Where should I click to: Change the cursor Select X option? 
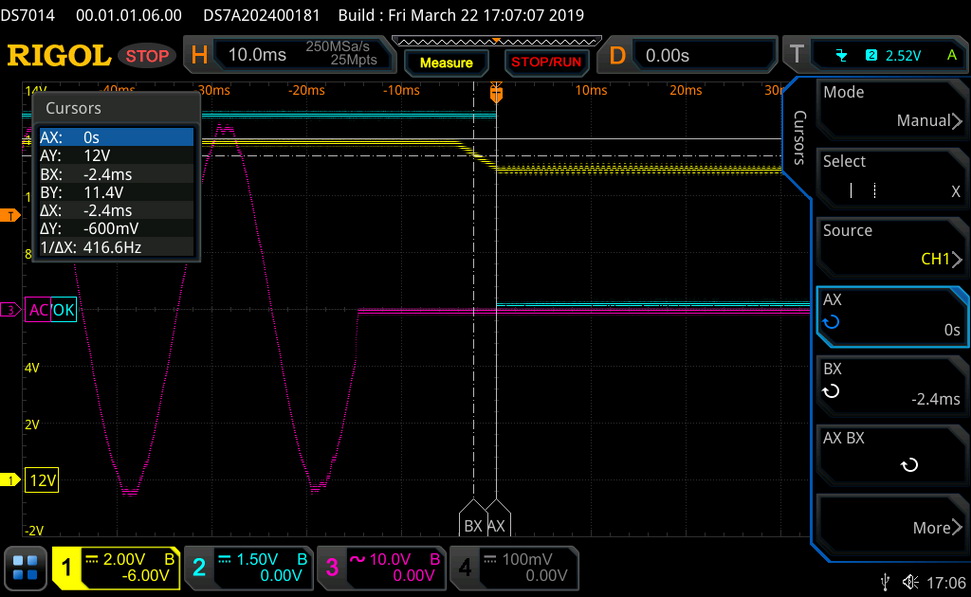click(x=892, y=178)
